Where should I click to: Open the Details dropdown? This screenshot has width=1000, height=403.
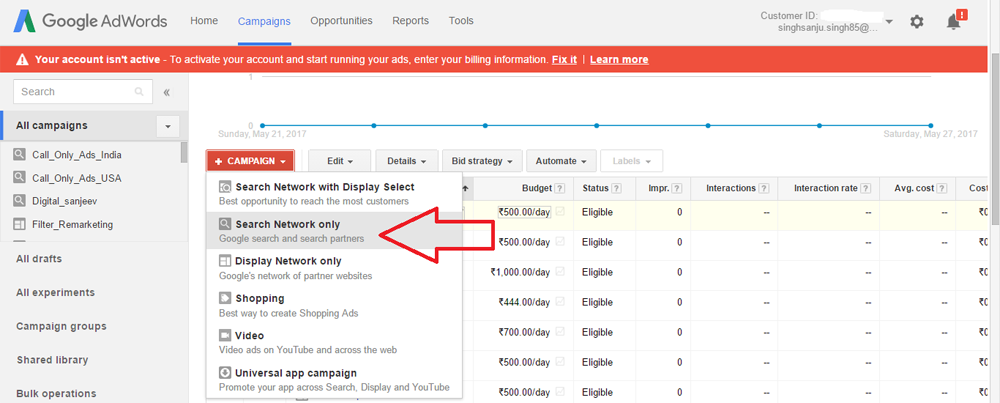pyautogui.click(x=406, y=161)
